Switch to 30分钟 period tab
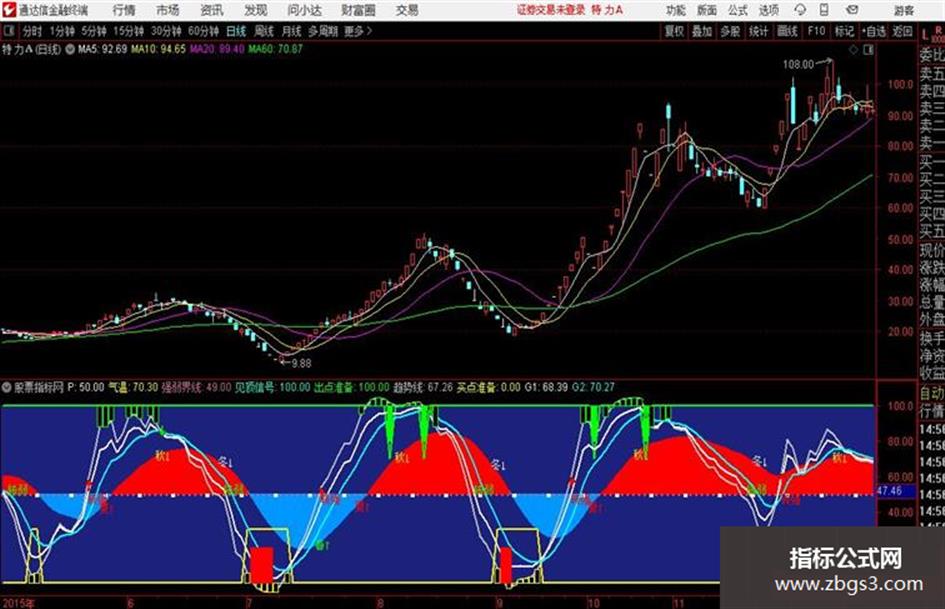The width and height of the screenshot is (945, 609). [x=166, y=31]
